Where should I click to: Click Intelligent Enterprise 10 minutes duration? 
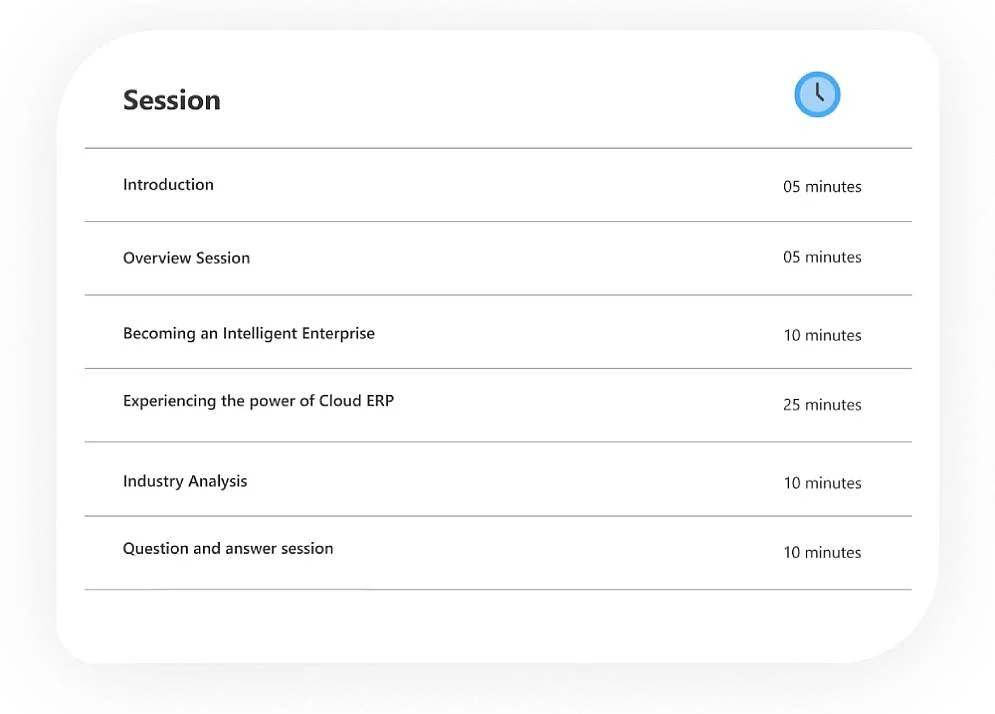click(822, 336)
